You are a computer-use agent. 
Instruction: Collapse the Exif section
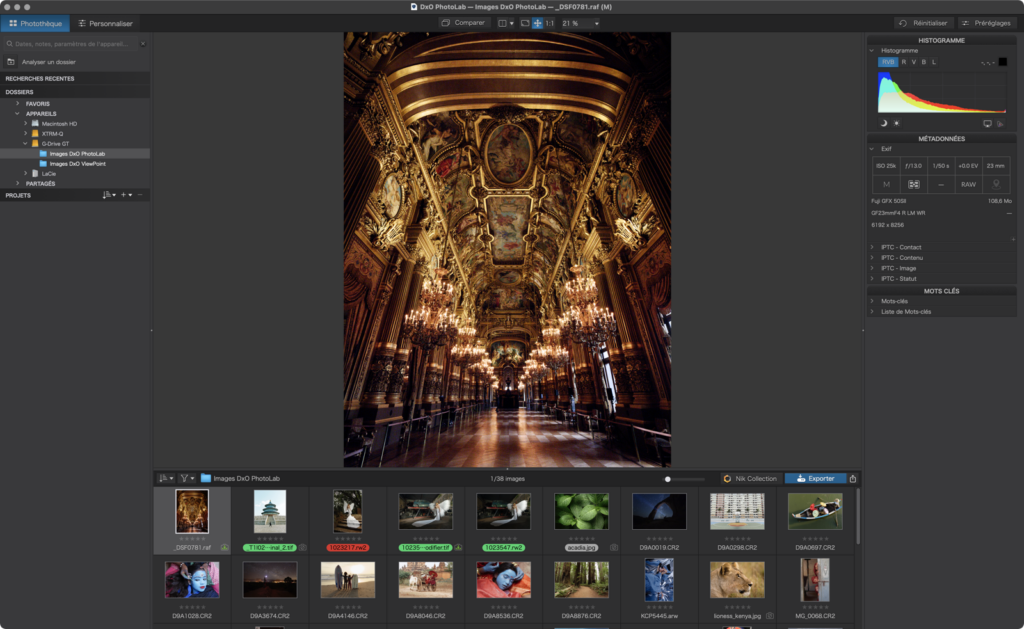[872, 149]
